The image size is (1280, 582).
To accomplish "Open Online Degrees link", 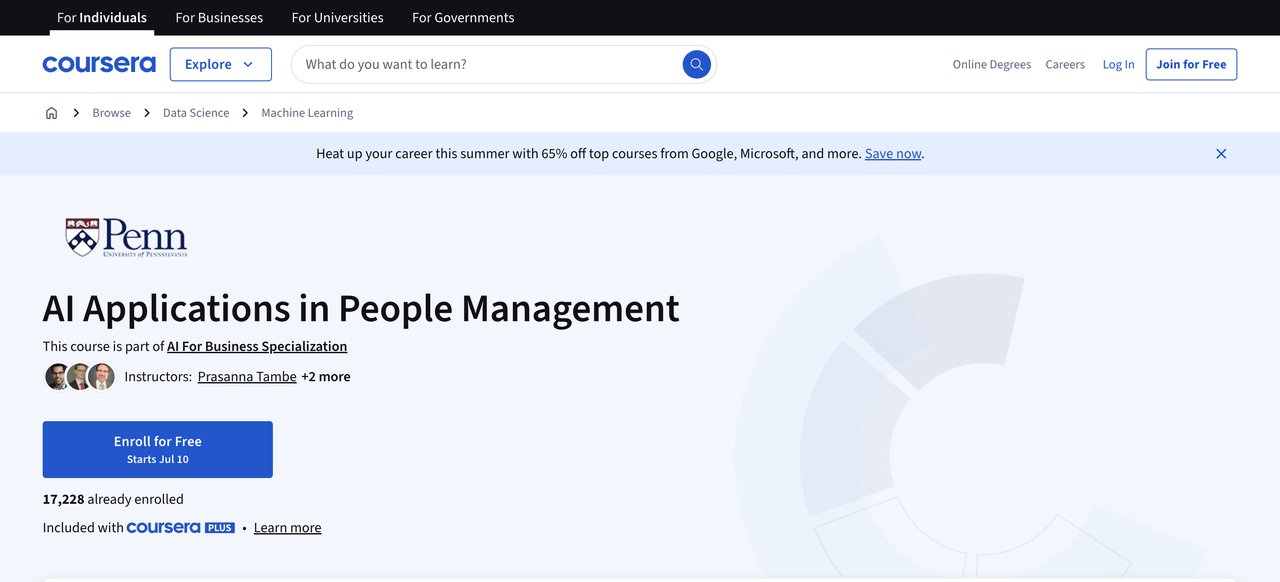I will (x=992, y=64).
